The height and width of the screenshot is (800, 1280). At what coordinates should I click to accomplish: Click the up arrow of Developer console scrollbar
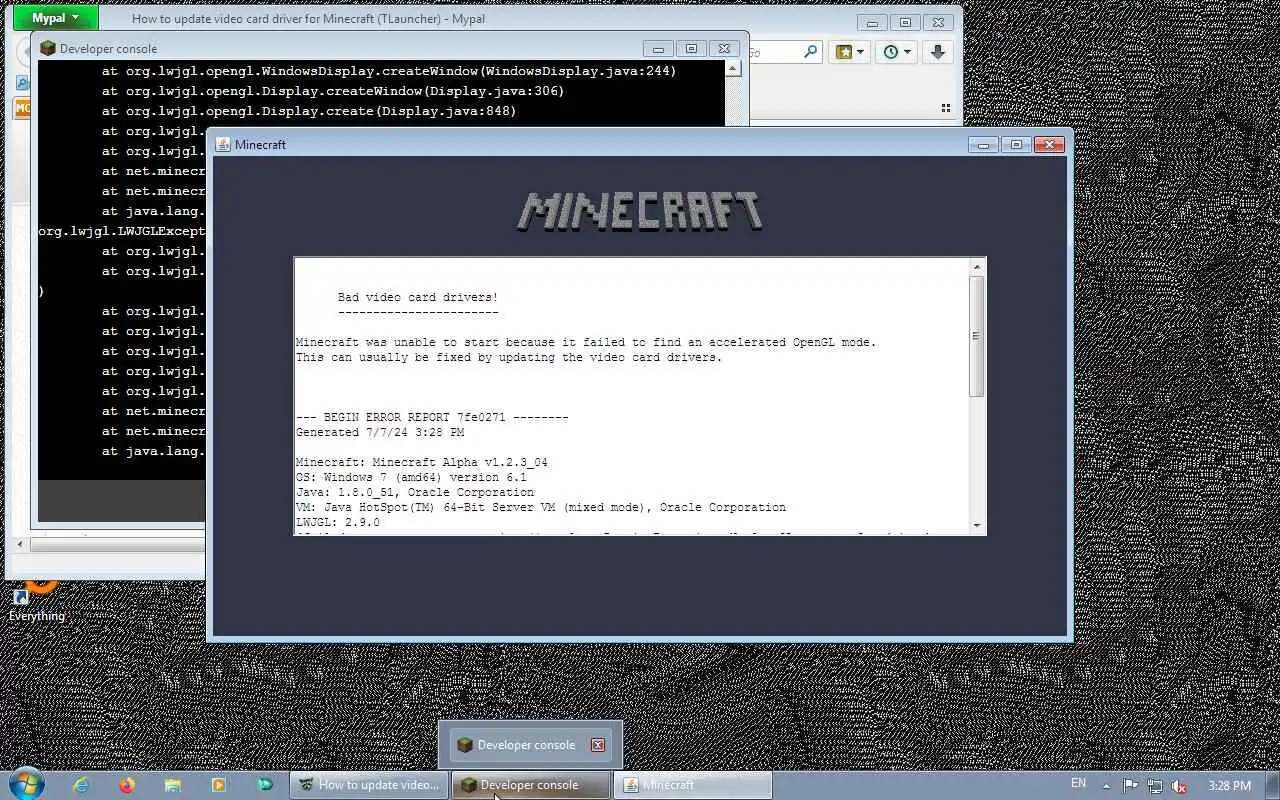[733, 69]
